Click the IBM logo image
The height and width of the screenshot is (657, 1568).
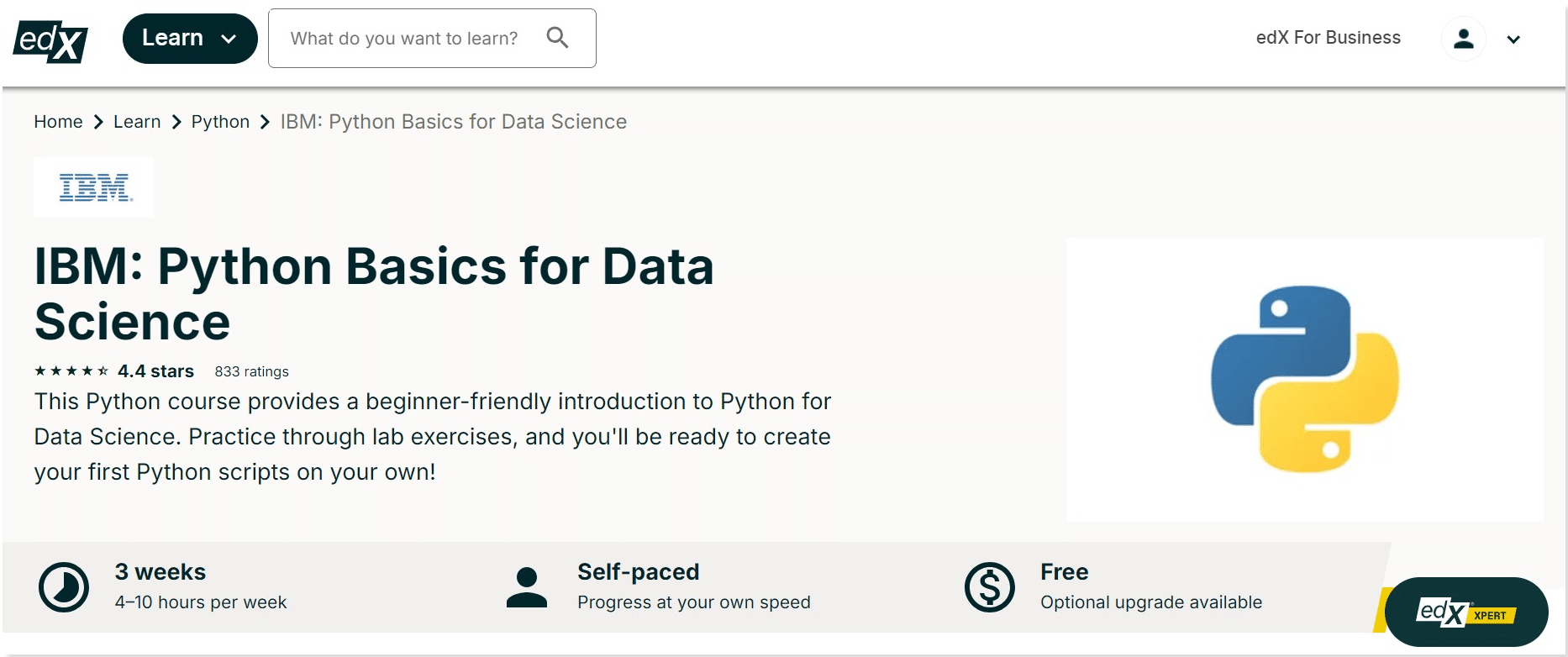point(94,187)
